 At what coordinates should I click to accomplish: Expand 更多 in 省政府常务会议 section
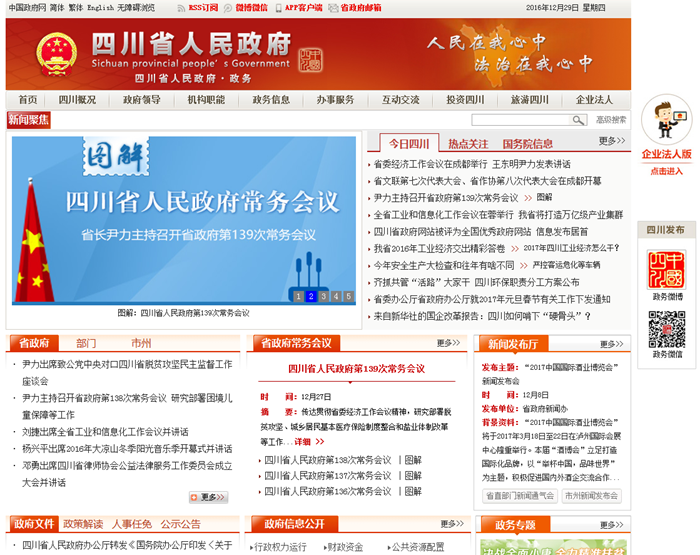449,343
